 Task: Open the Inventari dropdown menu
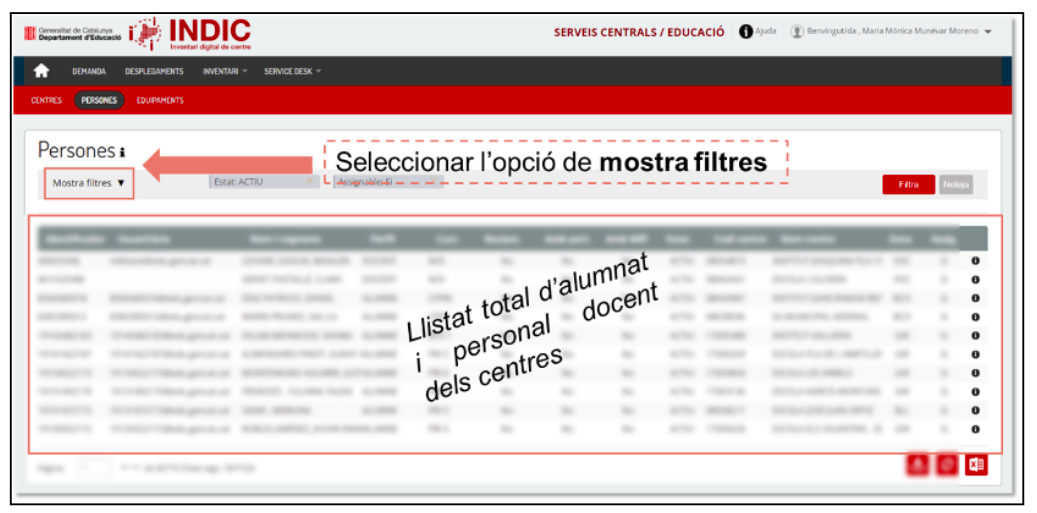tap(225, 71)
